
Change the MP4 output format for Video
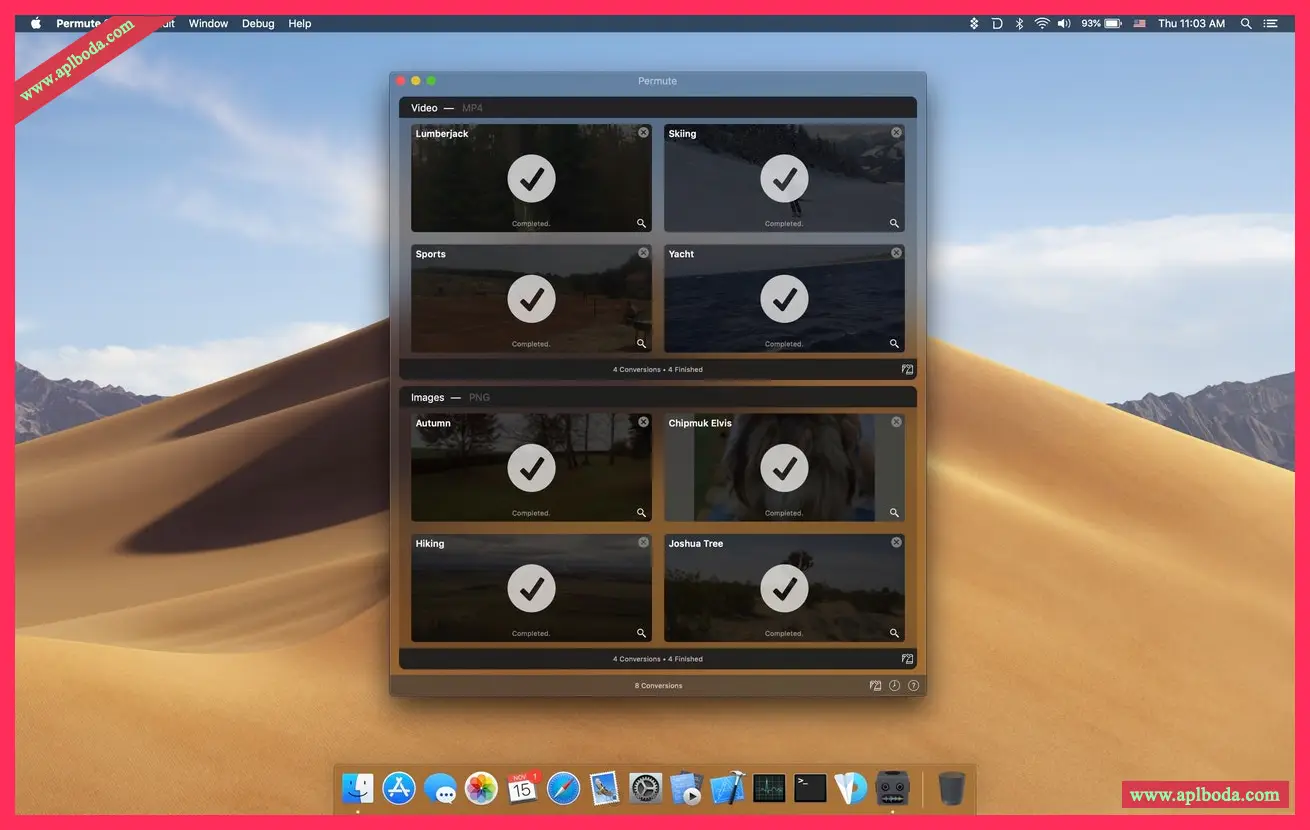[x=471, y=107]
